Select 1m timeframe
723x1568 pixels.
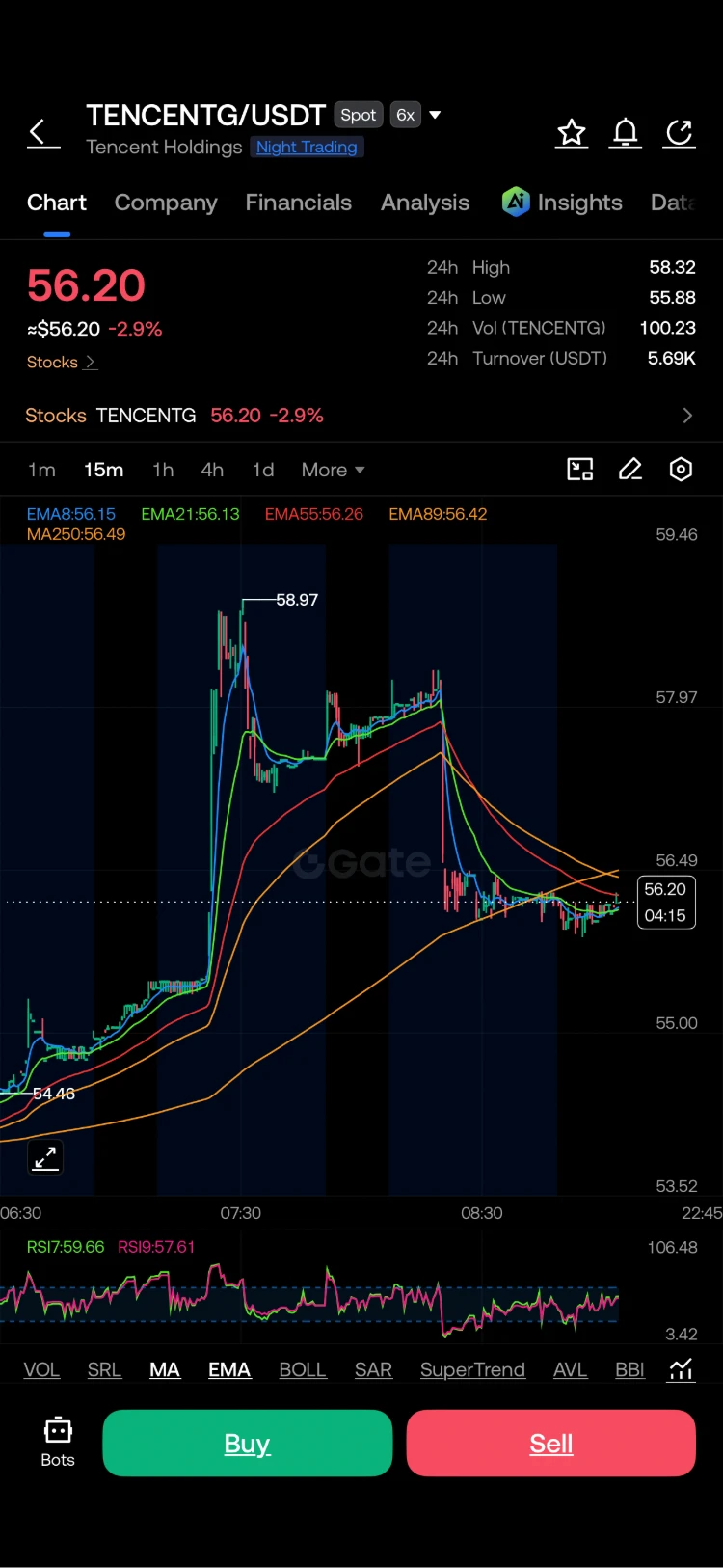pos(41,470)
